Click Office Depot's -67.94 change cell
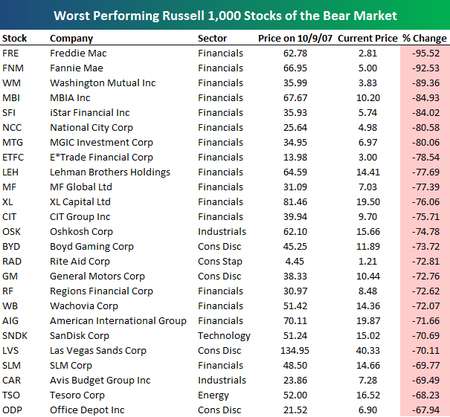Image resolution: width=450 pixels, height=417 pixels. coord(426,410)
